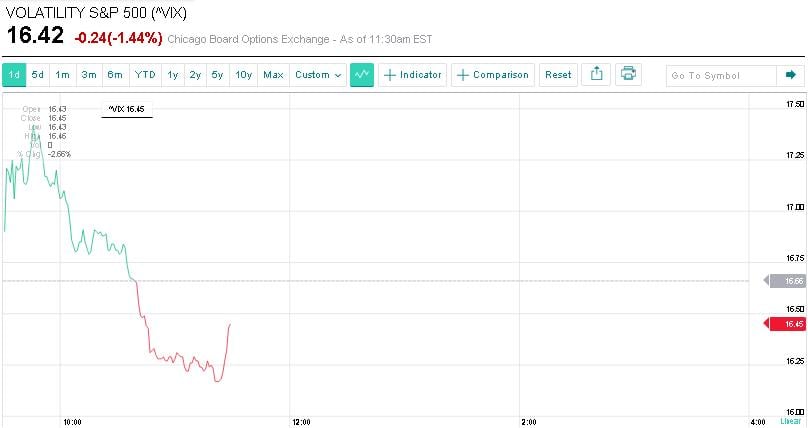The image size is (808, 428).
Task: Open the chart type line icon
Action: (362, 75)
